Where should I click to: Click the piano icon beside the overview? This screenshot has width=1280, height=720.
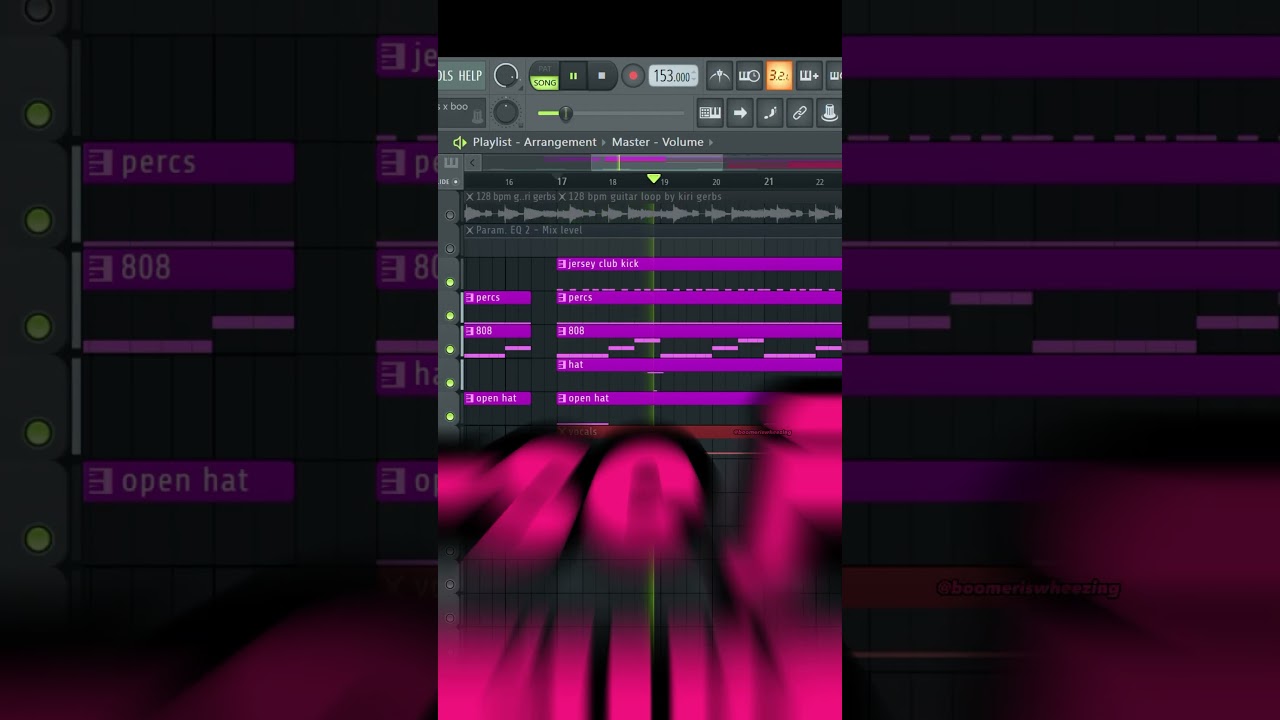click(451, 163)
